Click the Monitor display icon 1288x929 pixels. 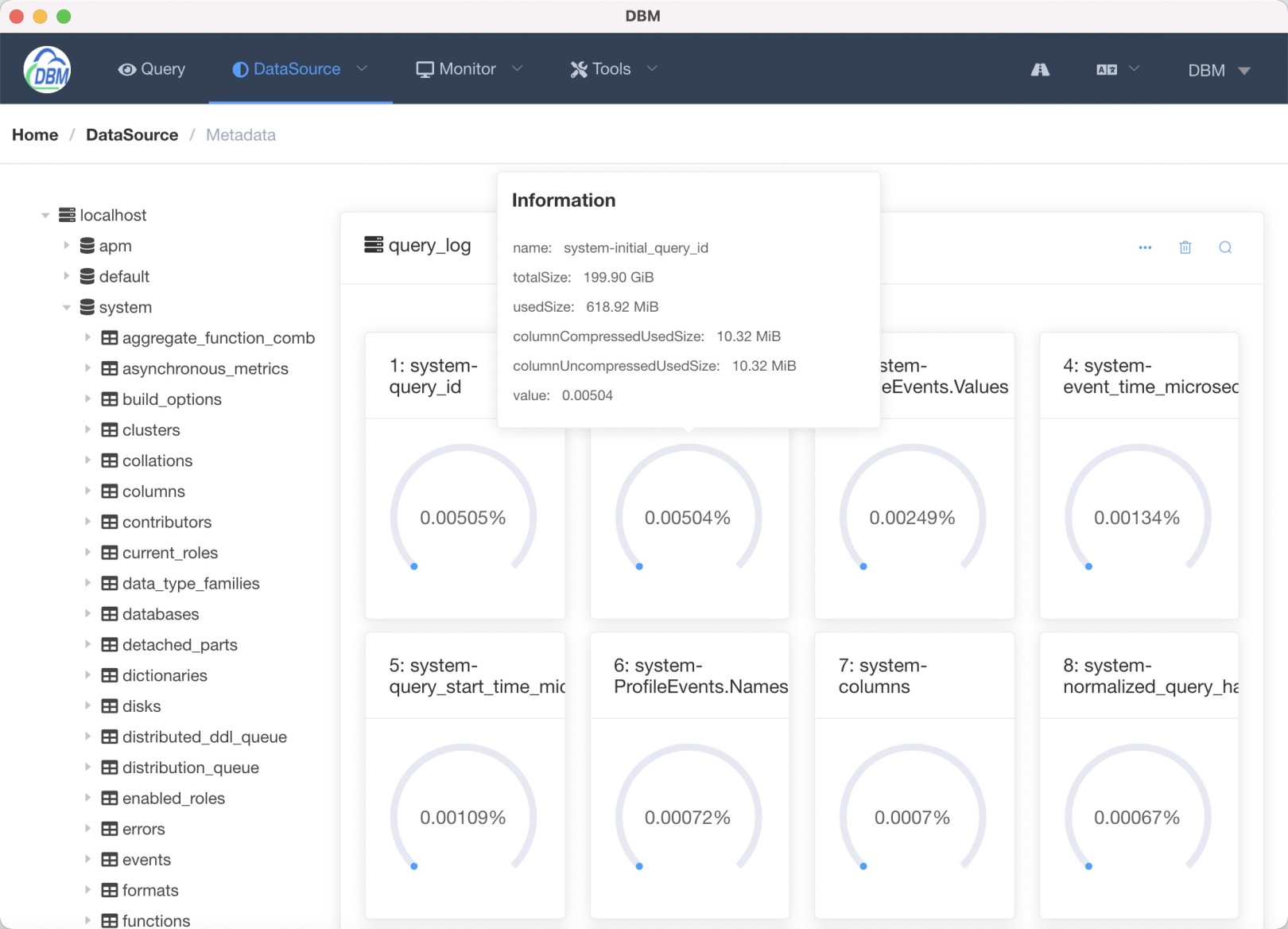point(425,68)
